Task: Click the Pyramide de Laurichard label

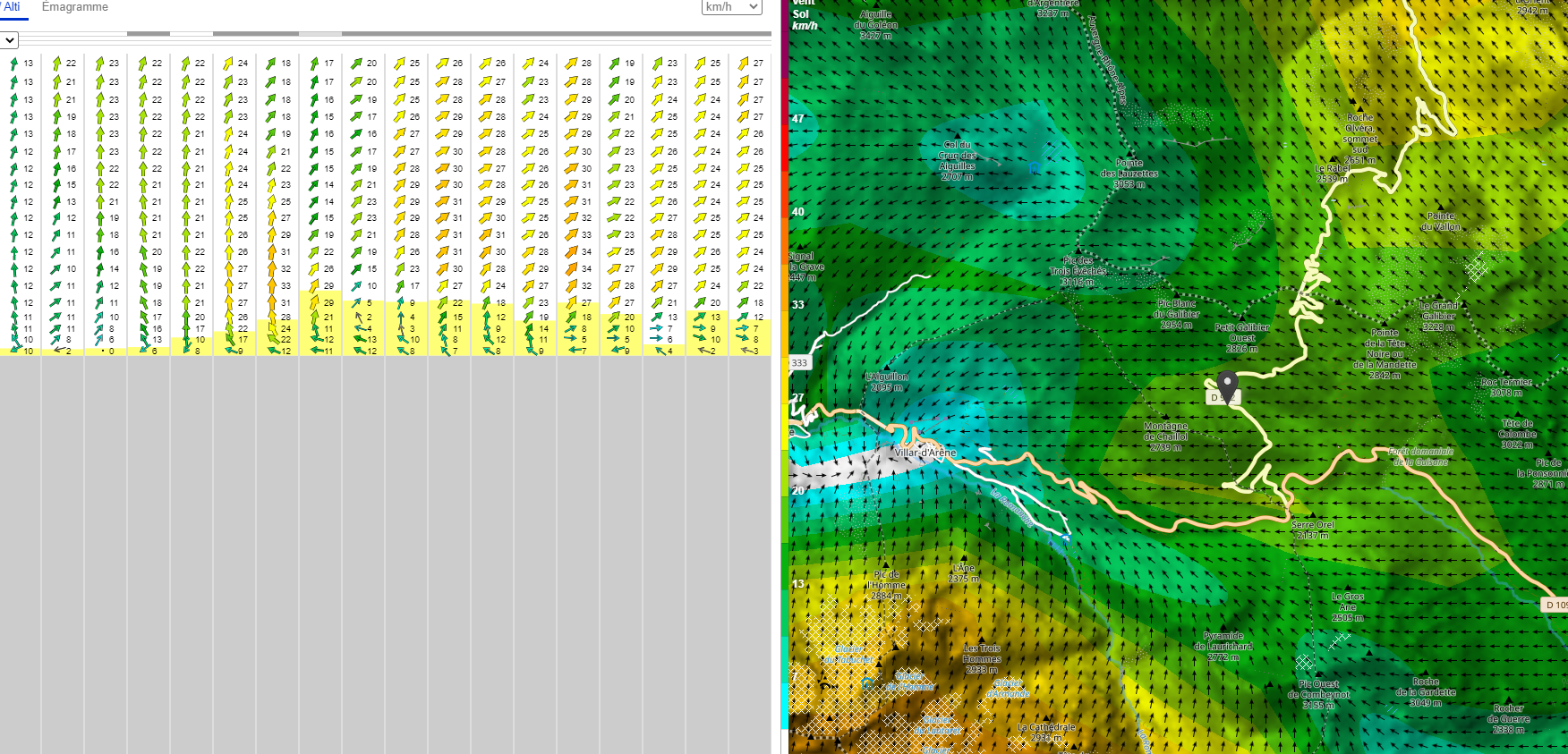Action: [x=1223, y=647]
